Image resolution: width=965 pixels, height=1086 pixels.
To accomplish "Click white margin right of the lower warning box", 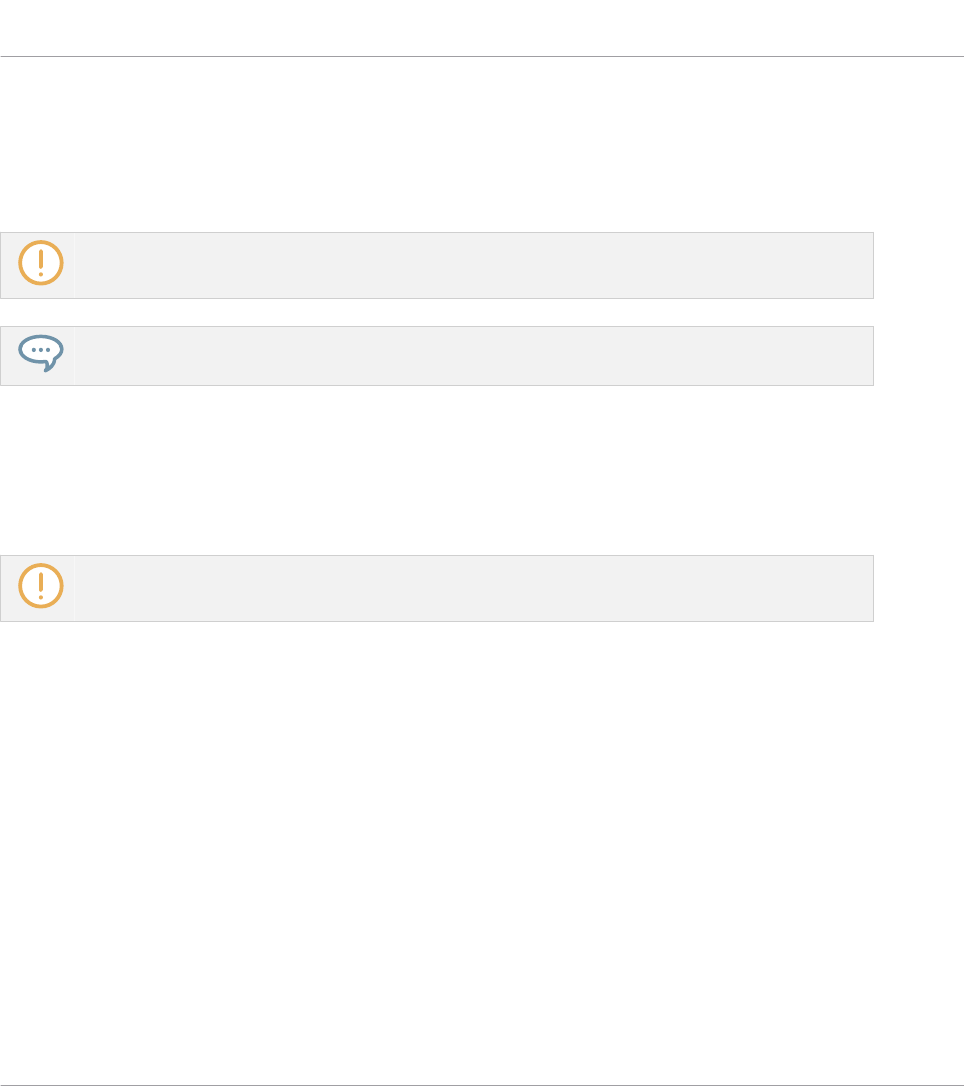I will (x=918, y=589).
